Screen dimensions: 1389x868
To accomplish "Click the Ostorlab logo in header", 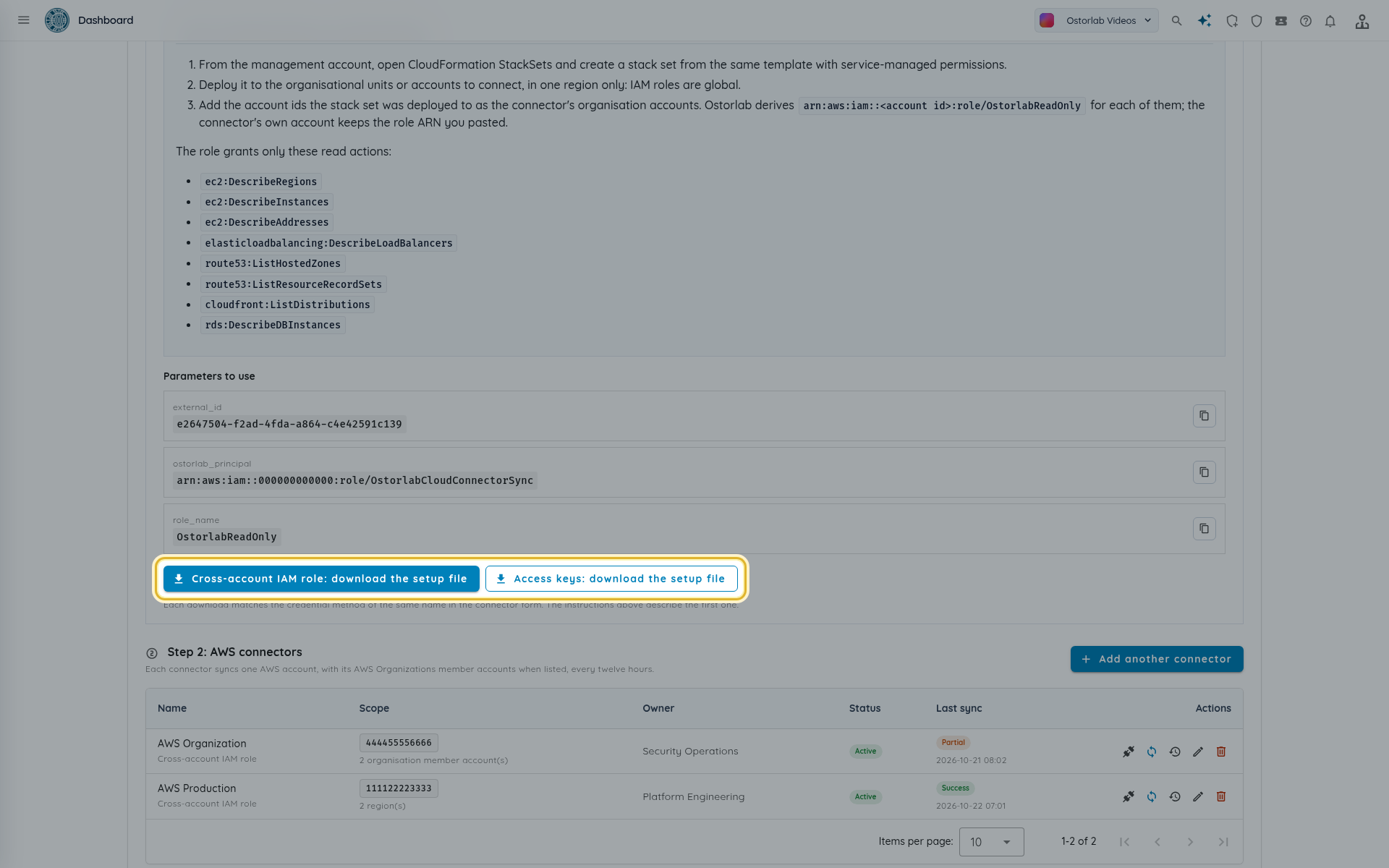I will [x=57, y=20].
